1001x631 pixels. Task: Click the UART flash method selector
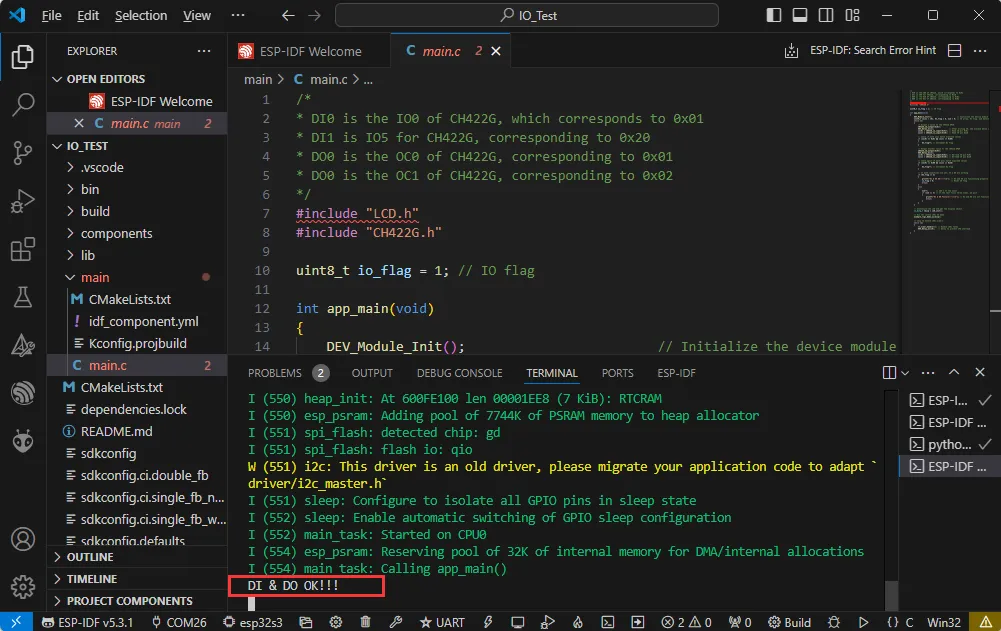click(441, 621)
